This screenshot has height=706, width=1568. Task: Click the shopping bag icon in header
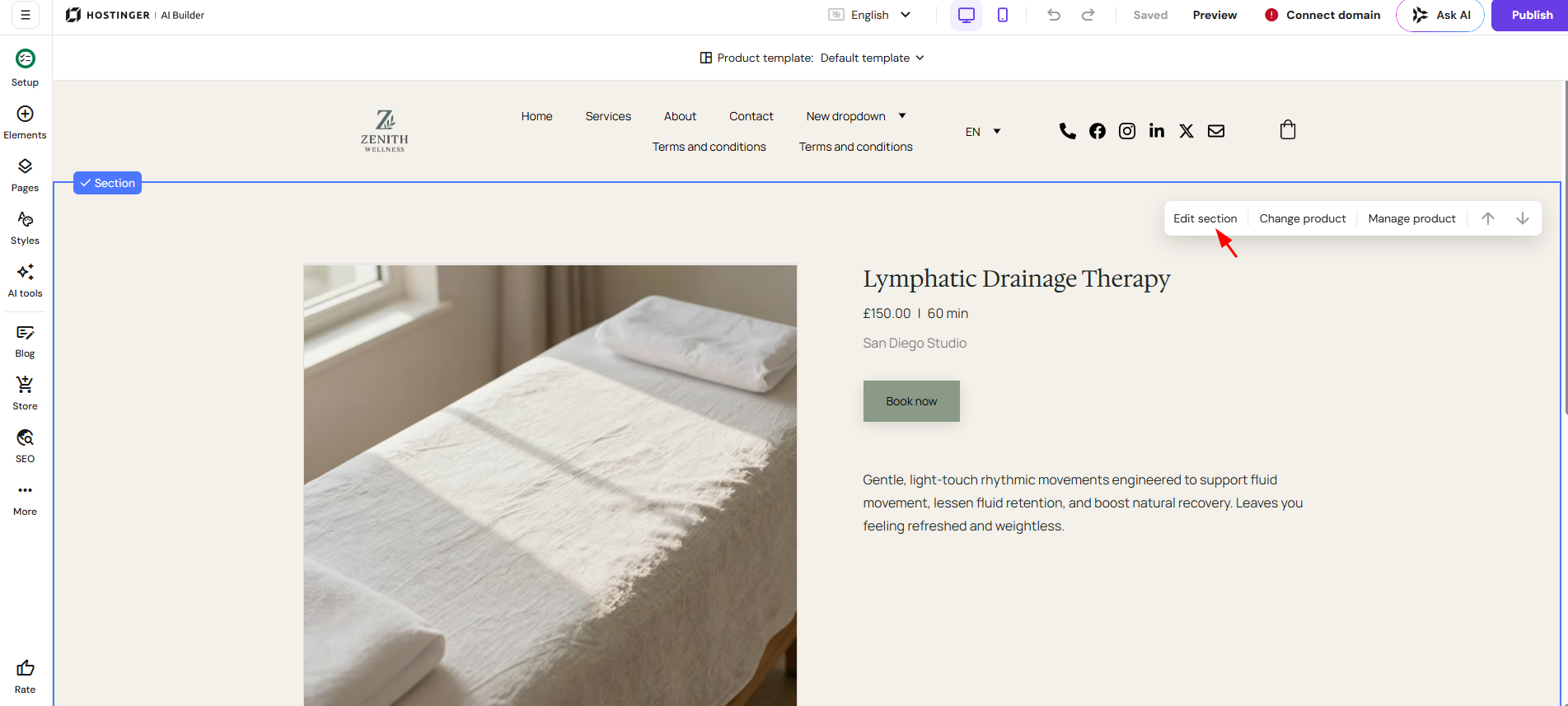[1288, 130]
